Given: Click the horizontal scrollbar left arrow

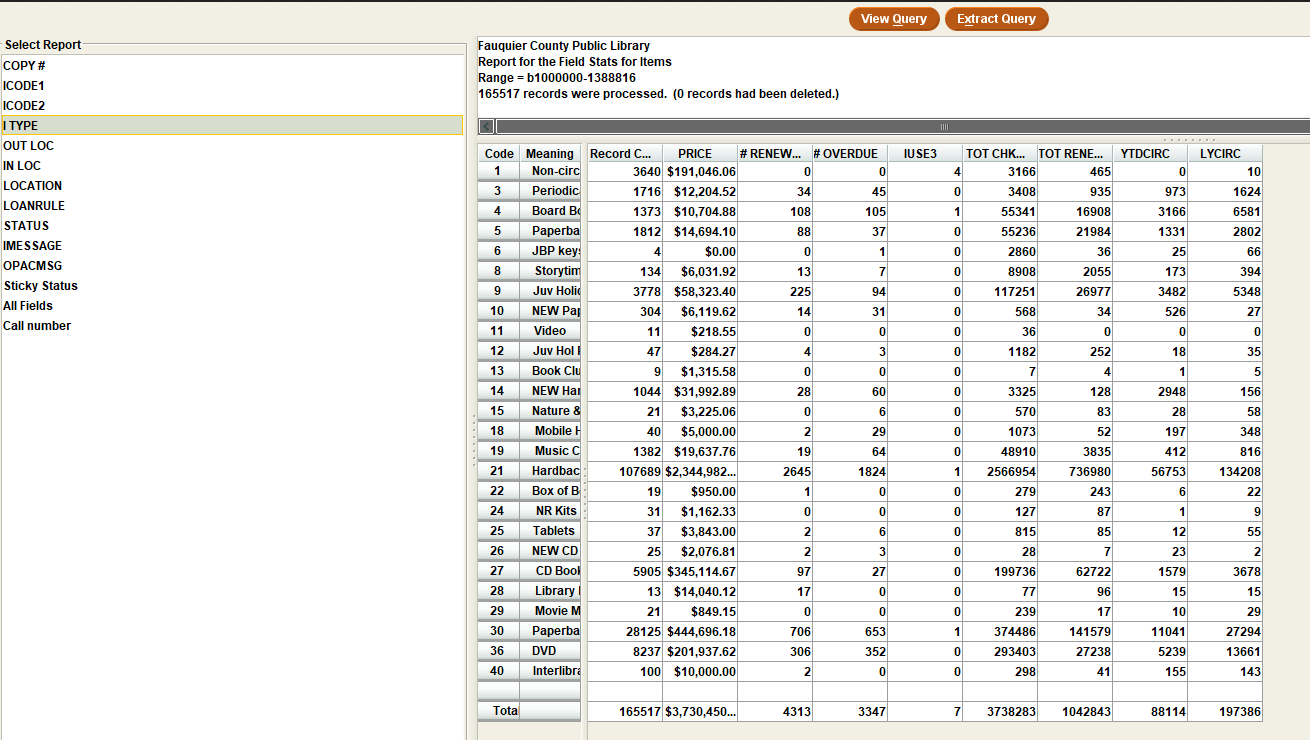Looking at the screenshot, I should (x=486, y=126).
